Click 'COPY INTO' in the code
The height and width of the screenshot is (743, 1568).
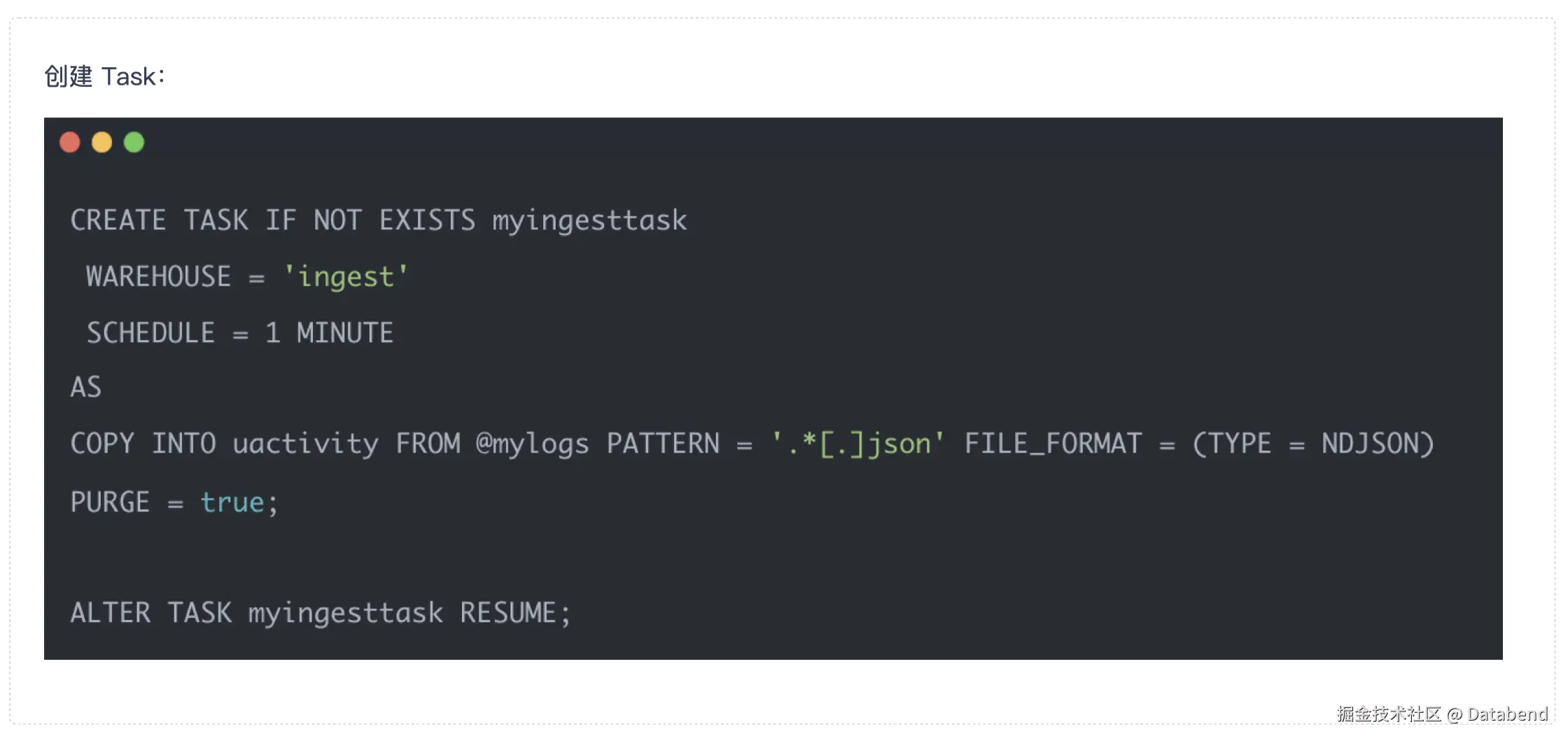click(143, 444)
